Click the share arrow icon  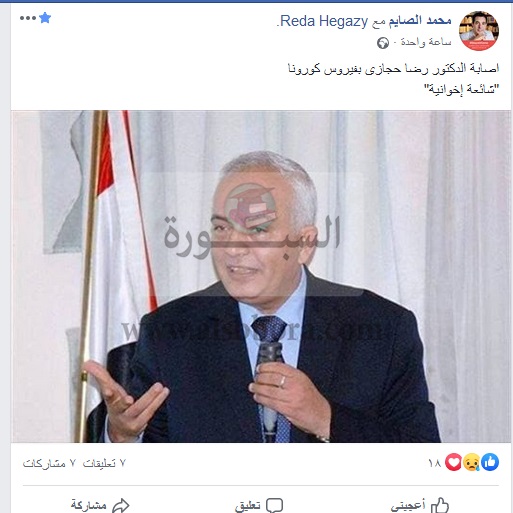(x=121, y=505)
